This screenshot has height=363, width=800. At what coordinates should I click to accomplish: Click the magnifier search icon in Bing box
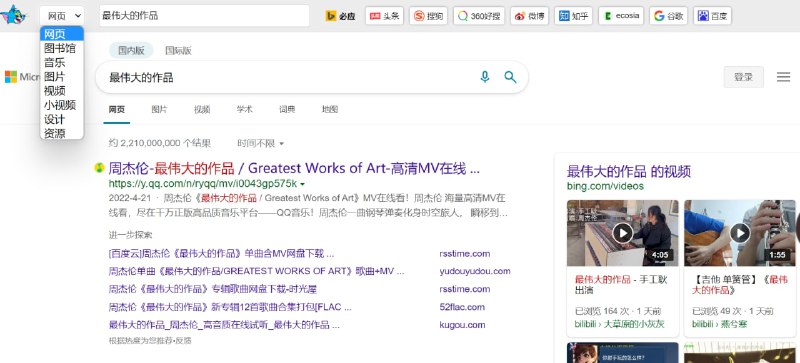click(510, 77)
